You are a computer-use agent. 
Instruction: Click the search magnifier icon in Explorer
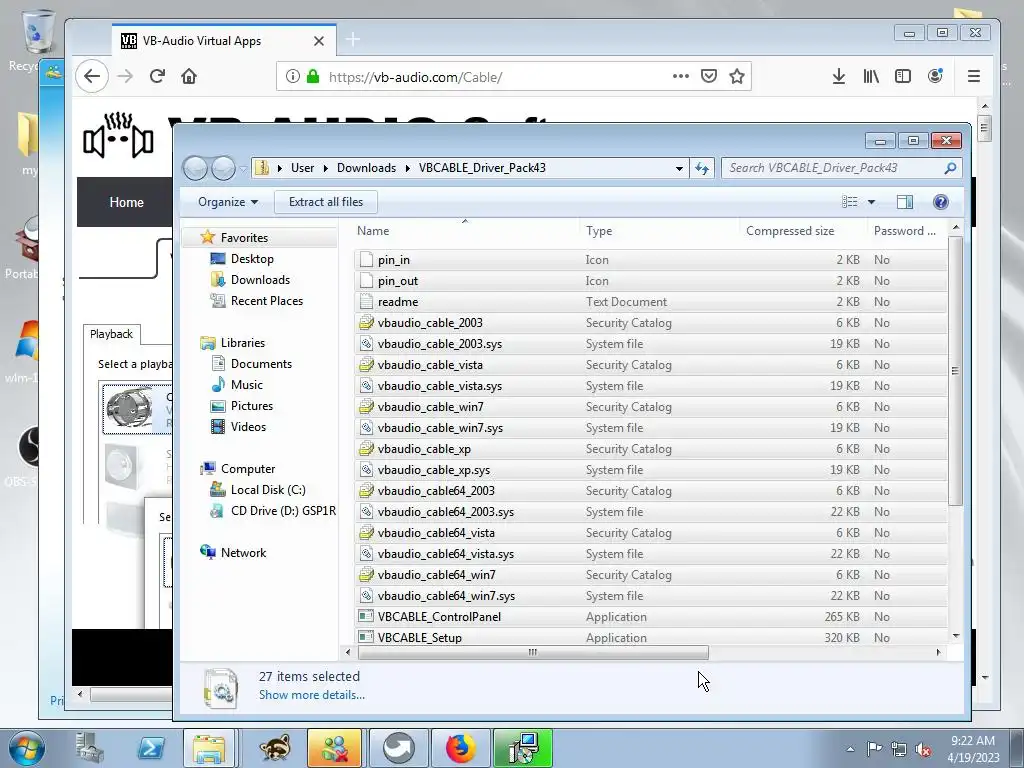(950, 168)
